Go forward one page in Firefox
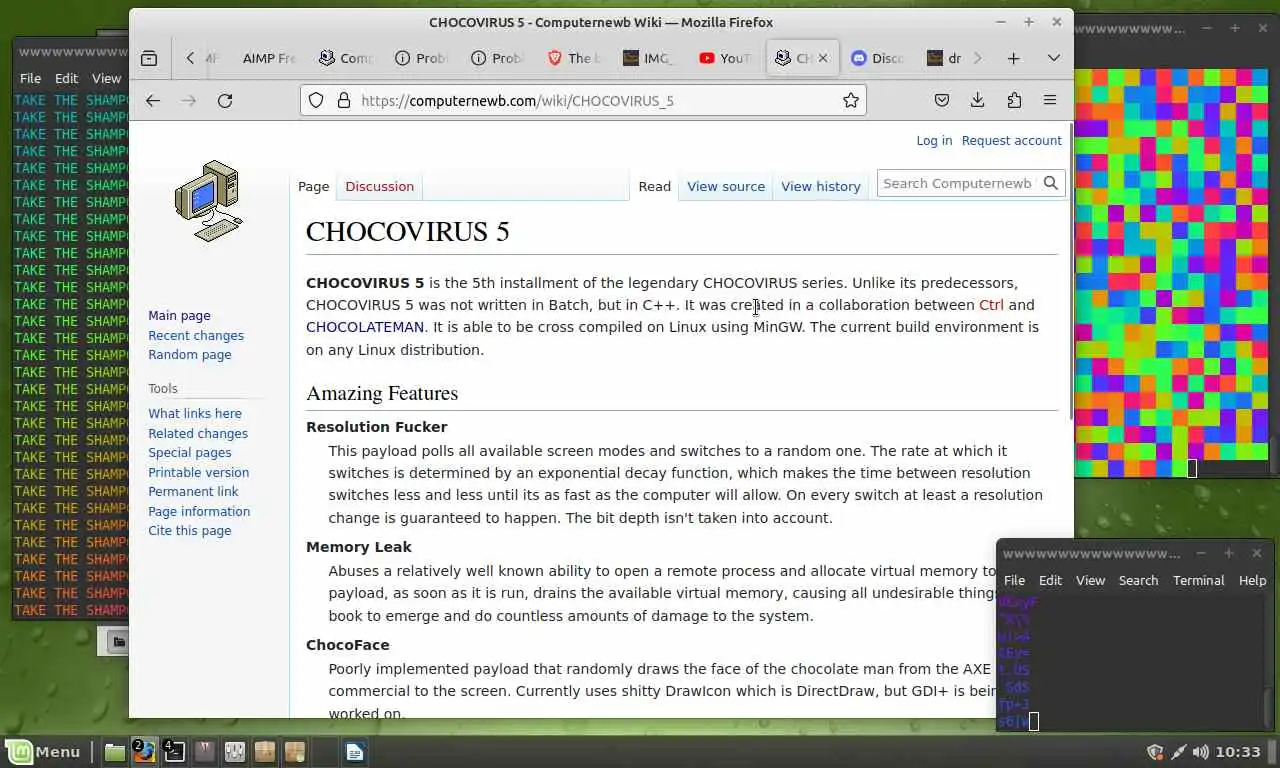This screenshot has height=768, width=1280. coord(189,100)
